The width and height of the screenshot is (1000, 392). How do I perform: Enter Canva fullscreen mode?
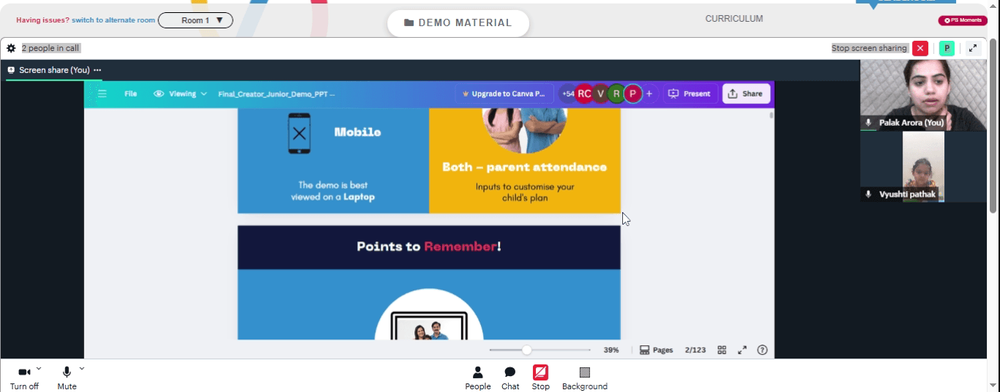742,350
